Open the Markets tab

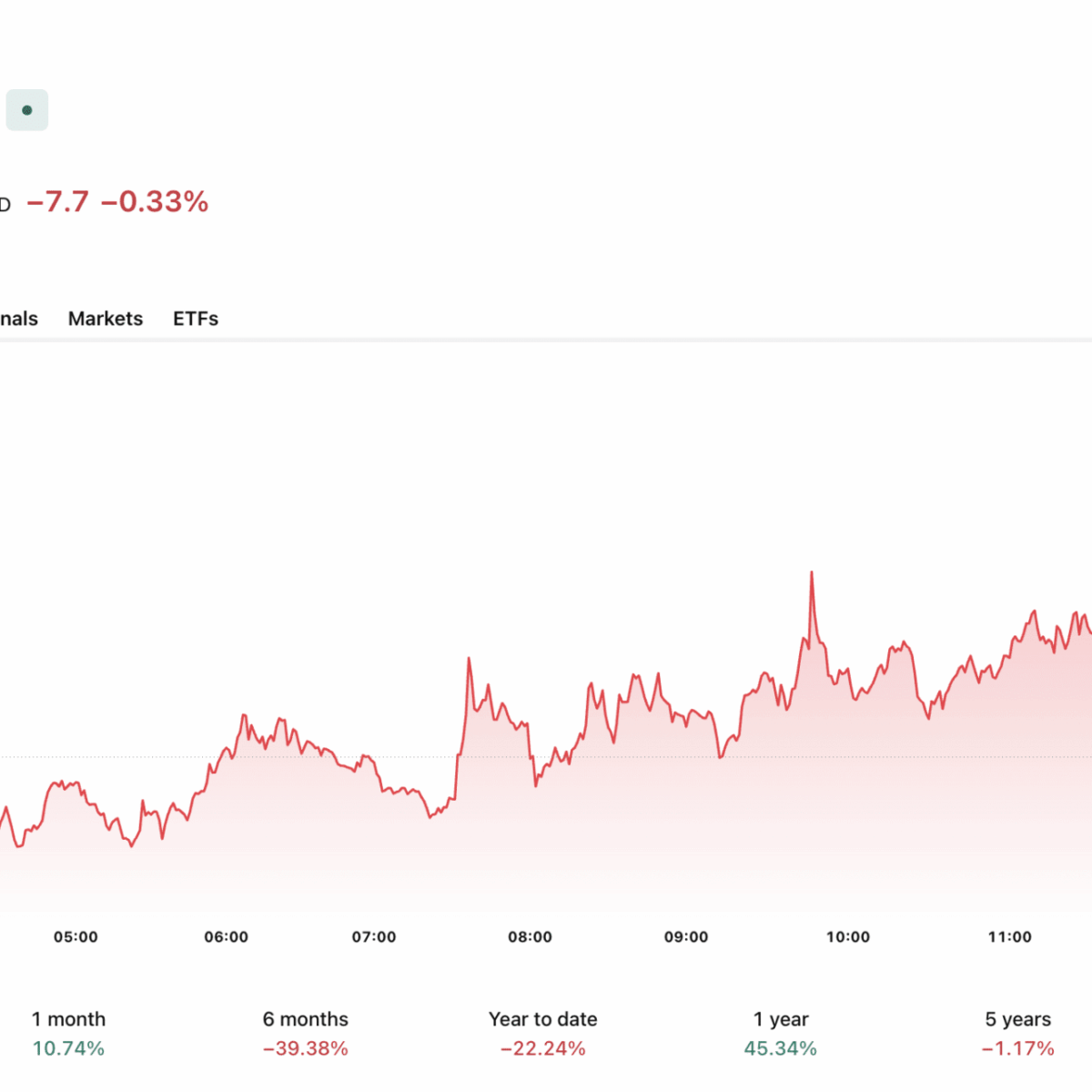coord(106,318)
